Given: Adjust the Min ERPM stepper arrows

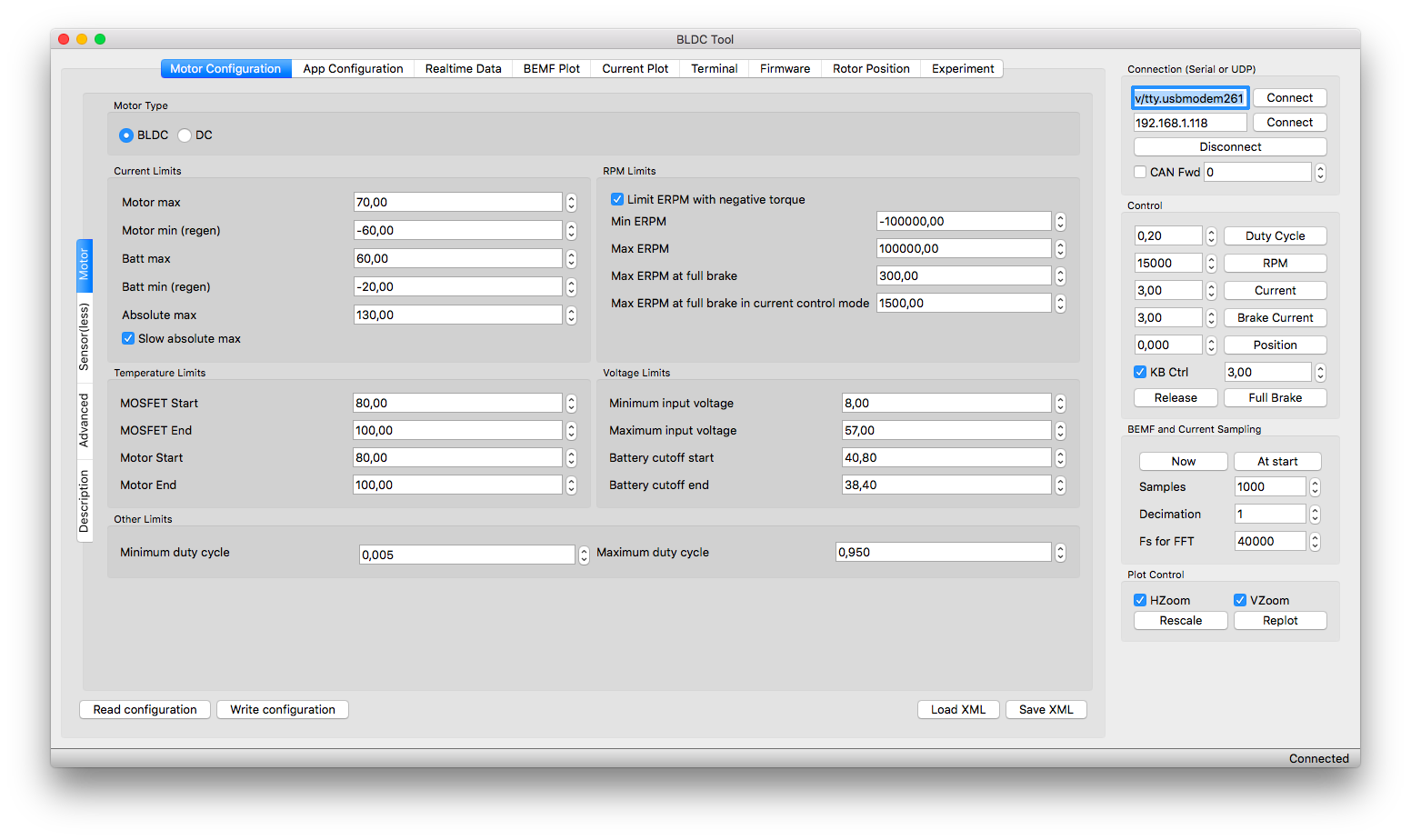Looking at the screenshot, I should [x=1060, y=222].
